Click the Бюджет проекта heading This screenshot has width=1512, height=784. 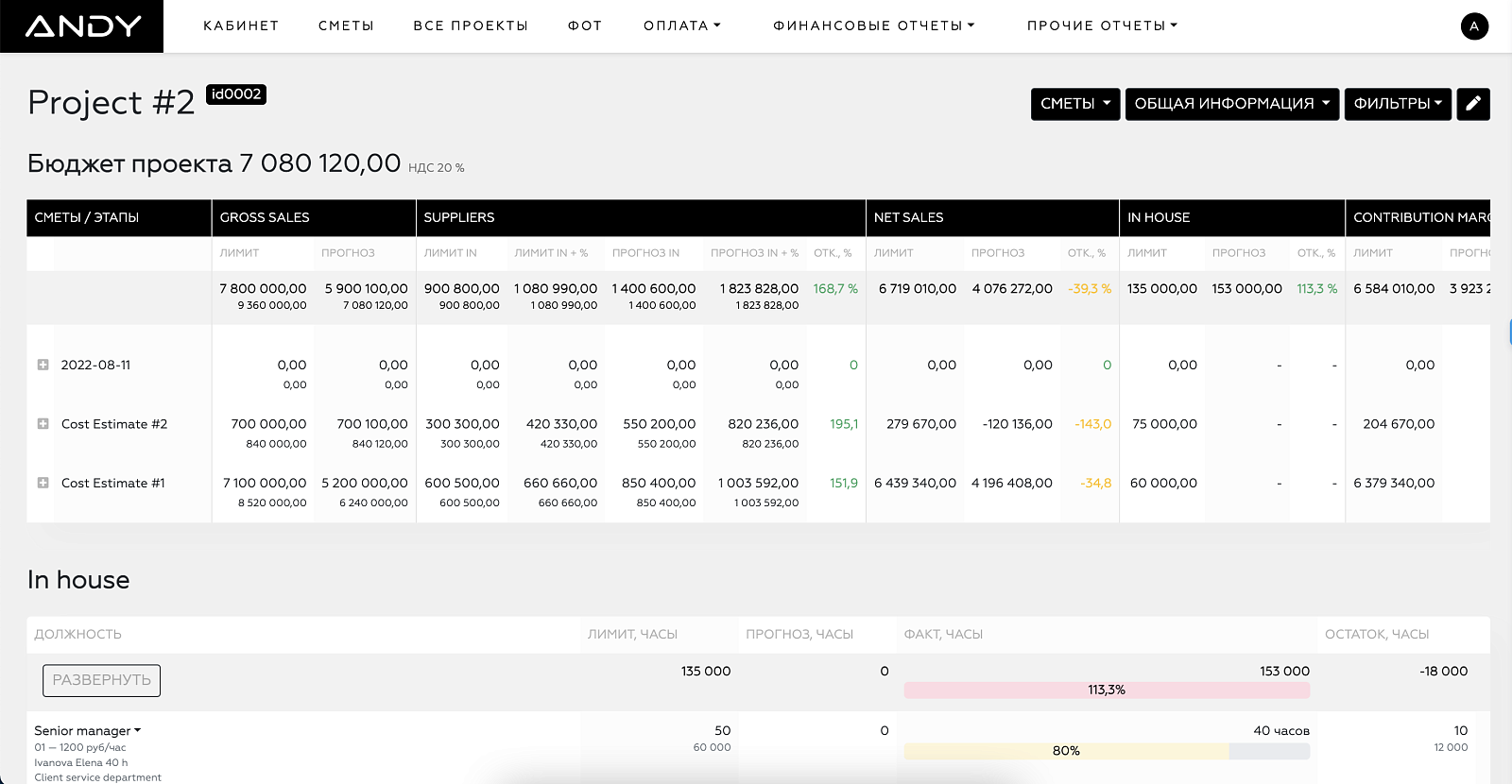[x=215, y=163]
